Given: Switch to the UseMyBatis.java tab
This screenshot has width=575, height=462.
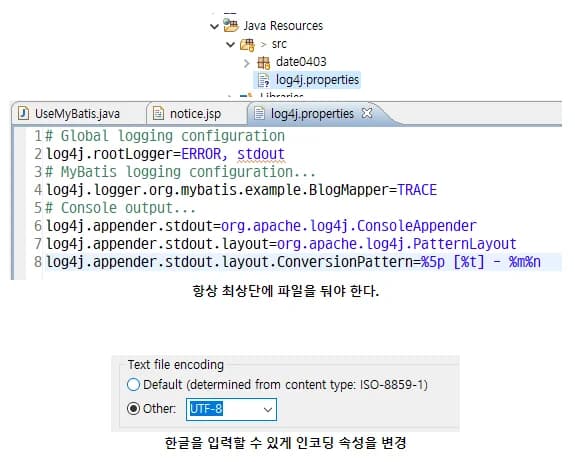Looking at the screenshot, I should [x=77, y=114].
